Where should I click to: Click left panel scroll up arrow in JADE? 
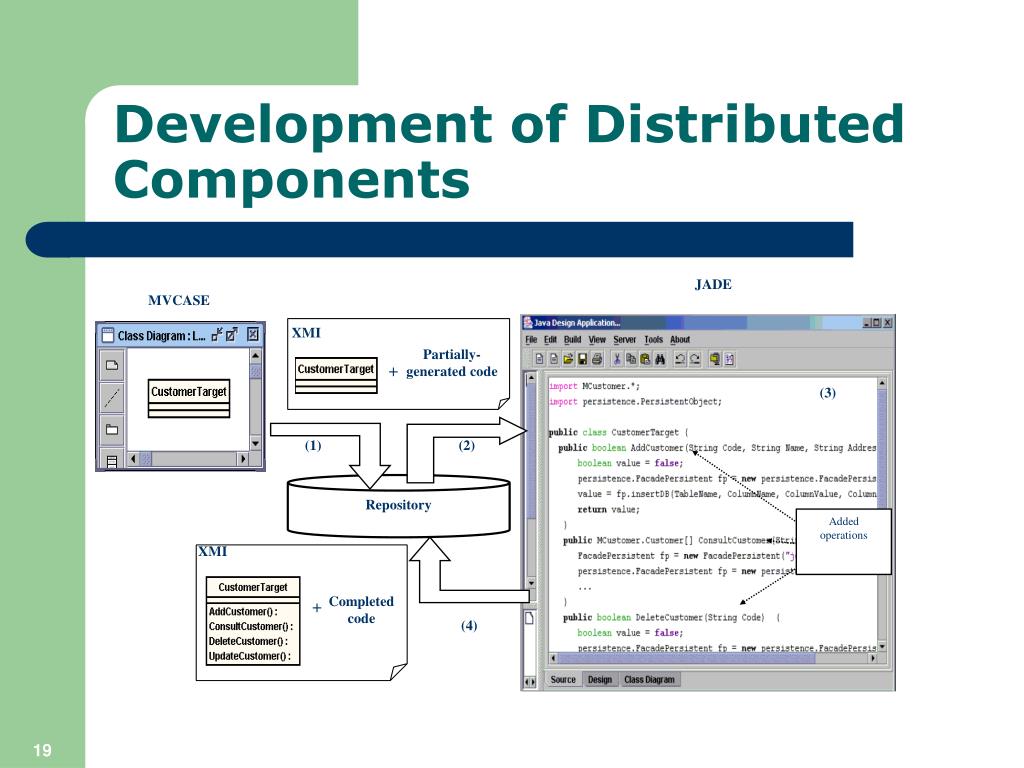click(530, 378)
